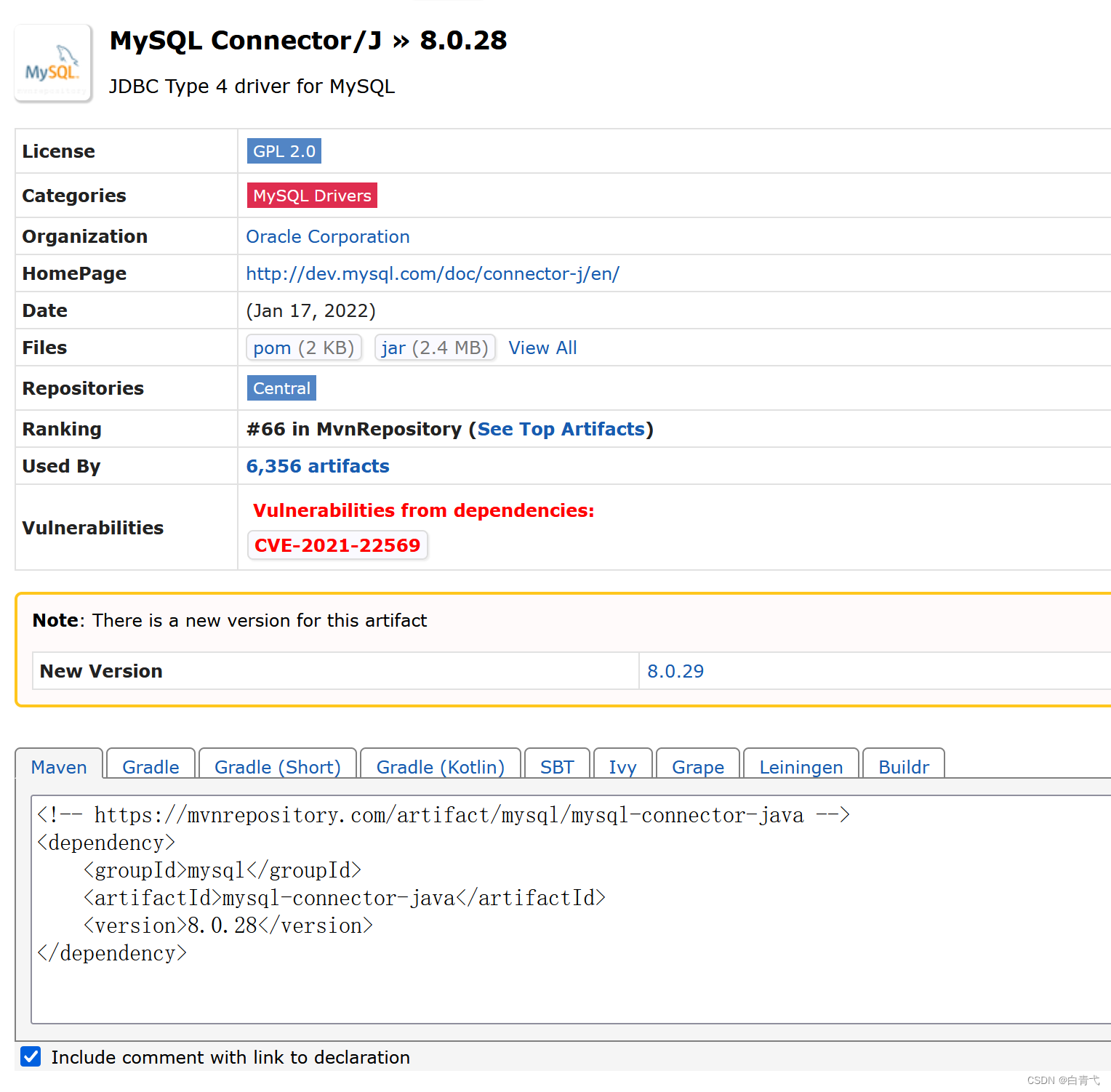Uncheck Include comment with link to declaration
The image size is (1111, 1092).
pyautogui.click(x=31, y=1057)
